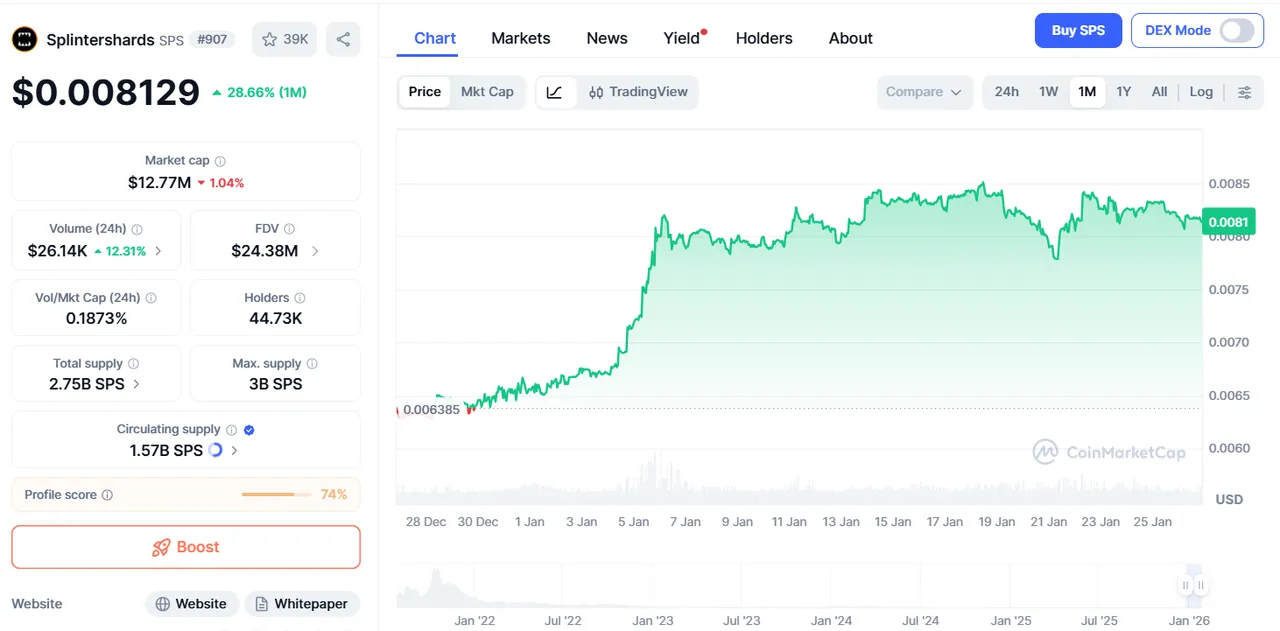The image size is (1280, 631).
Task: Click the Profile score progress bar
Action: (276, 495)
